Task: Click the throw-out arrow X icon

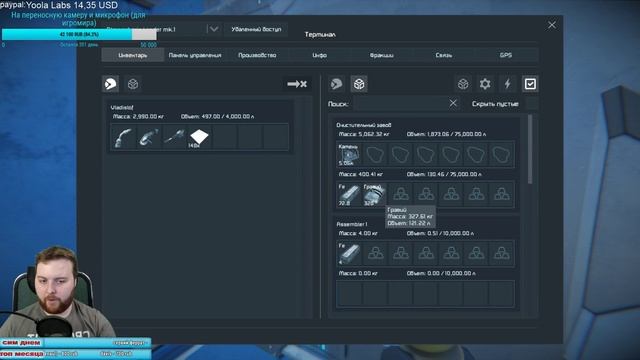Action: (x=297, y=84)
